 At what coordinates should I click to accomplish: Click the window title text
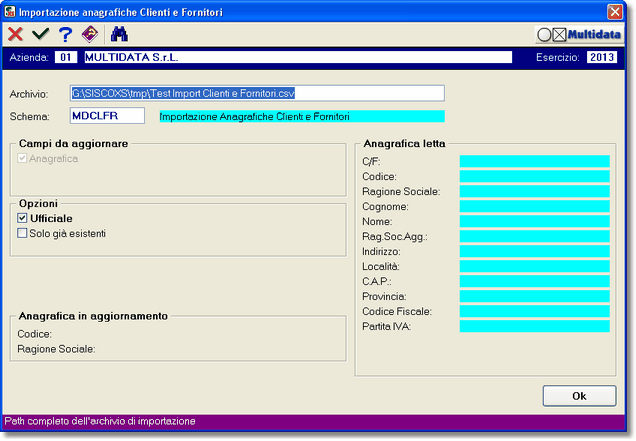coord(121,12)
